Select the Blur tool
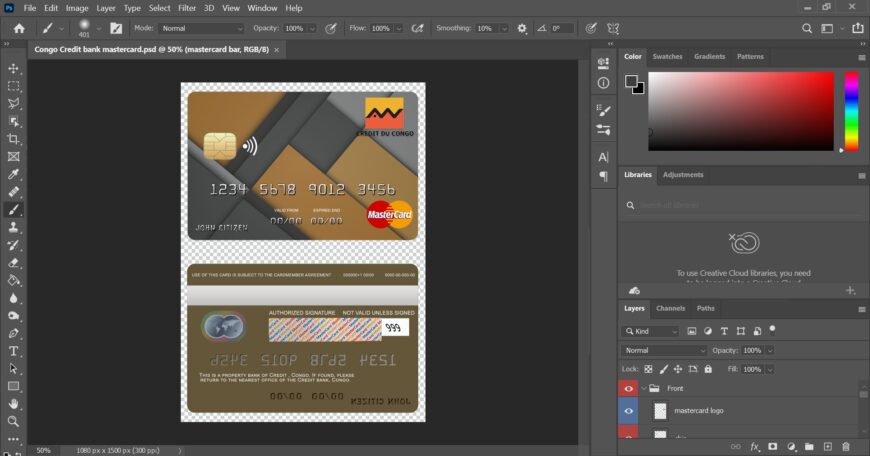Screen dimensions: 870x456 13,298
